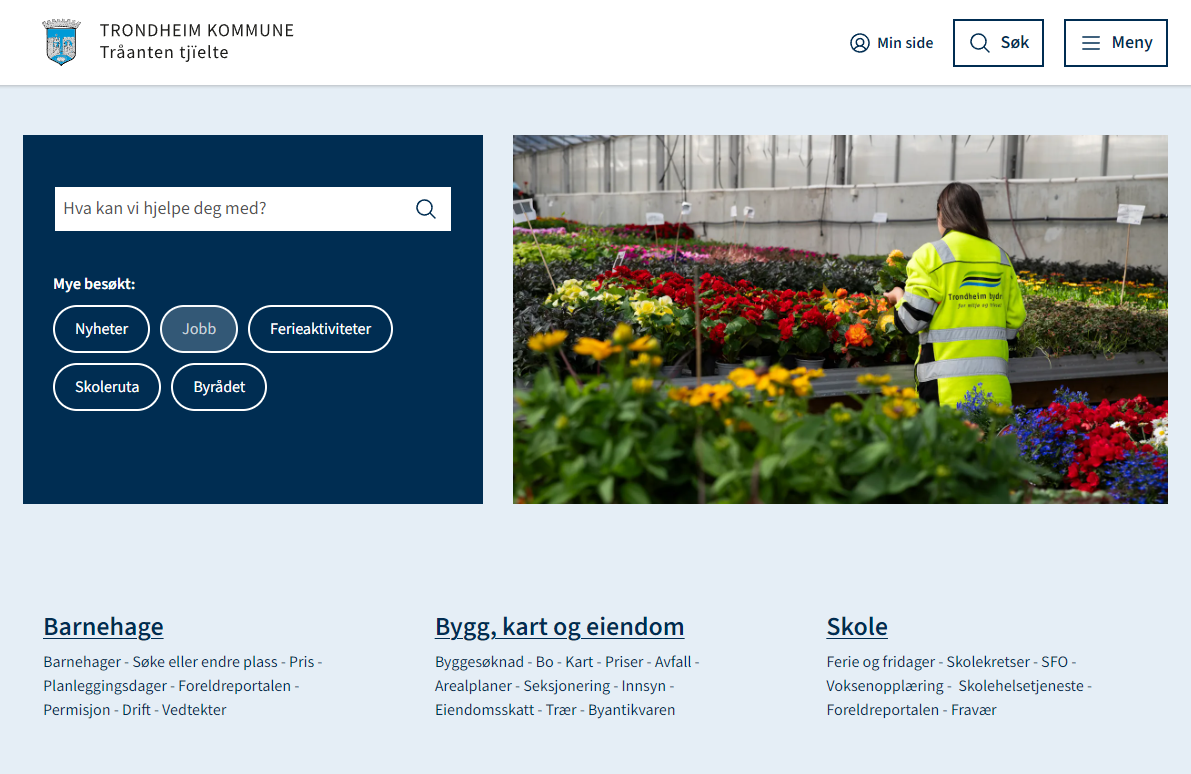Open Min side user account link
Screen dimensions: 1191x774
coord(891,43)
